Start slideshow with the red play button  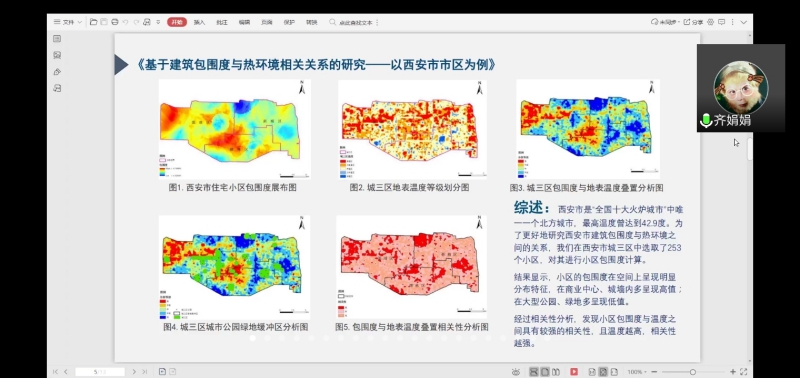(x=574, y=372)
